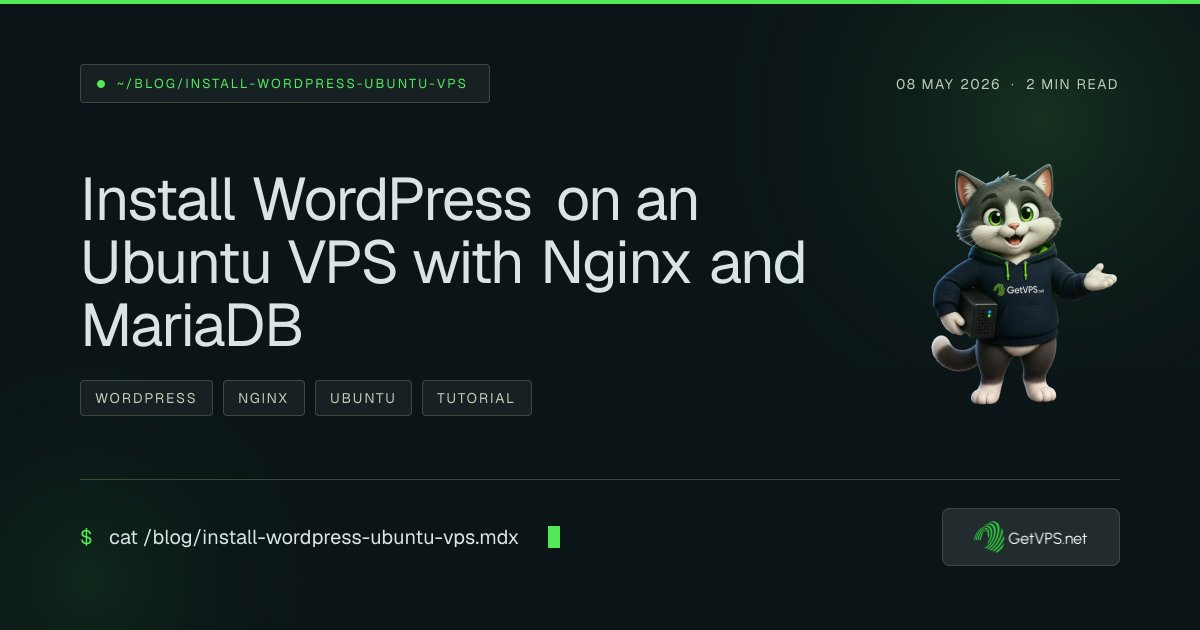Click the '08 MAY 2026' date text

point(948,84)
